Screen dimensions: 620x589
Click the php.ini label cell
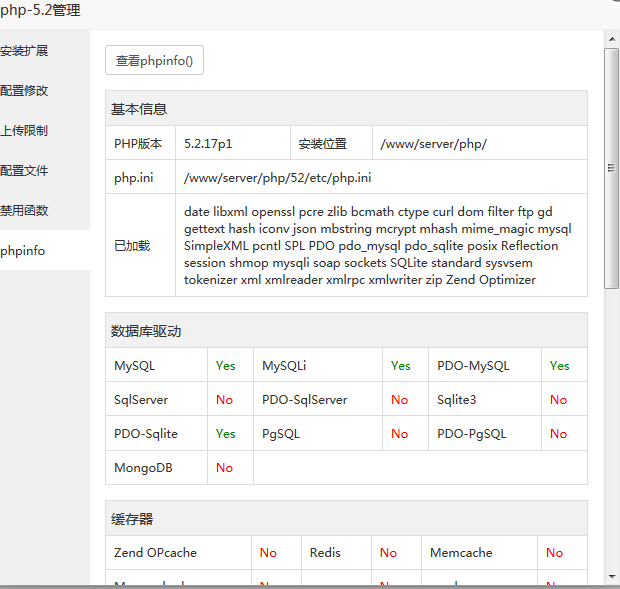pyautogui.click(x=140, y=177)
